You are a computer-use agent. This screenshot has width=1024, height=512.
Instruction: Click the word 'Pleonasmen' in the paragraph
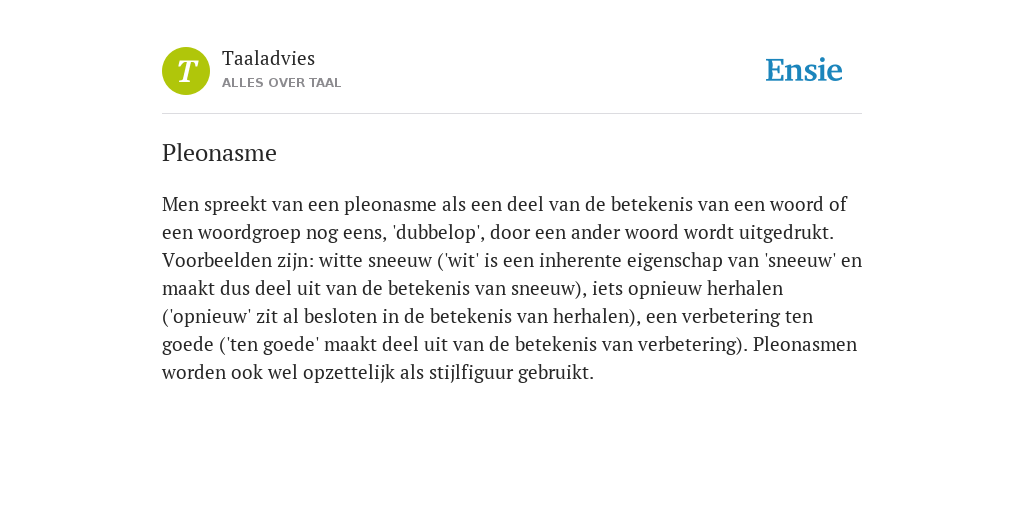(805, 344)
